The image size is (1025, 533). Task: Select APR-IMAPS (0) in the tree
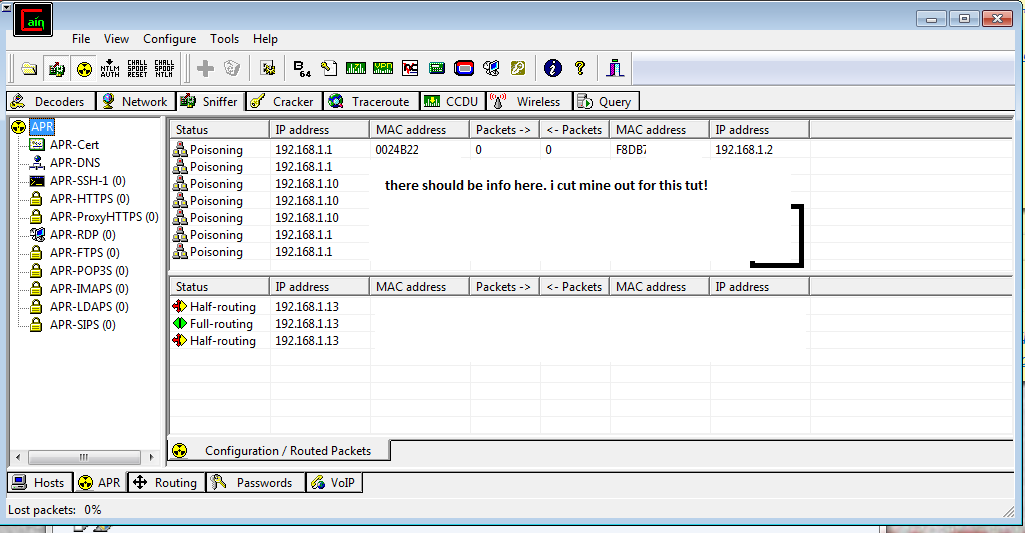89,288
